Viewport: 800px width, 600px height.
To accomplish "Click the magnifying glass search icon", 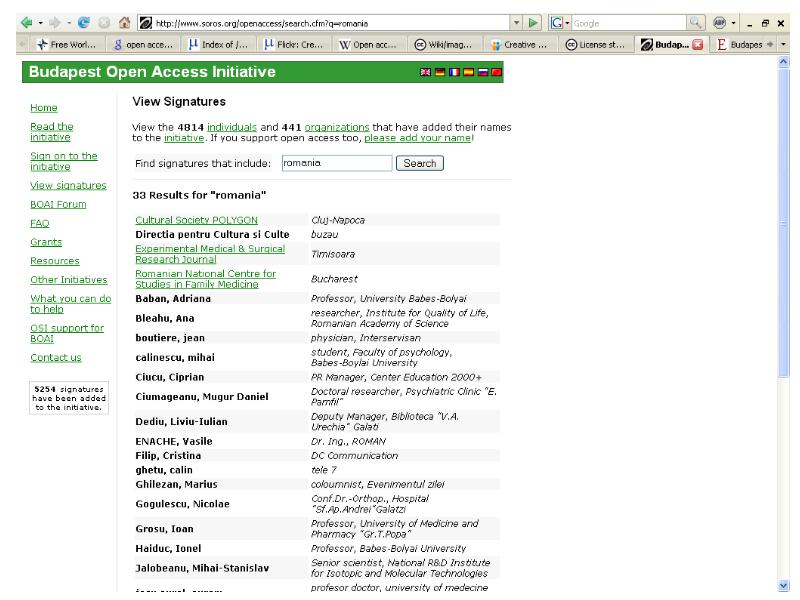I will point(695,23).
